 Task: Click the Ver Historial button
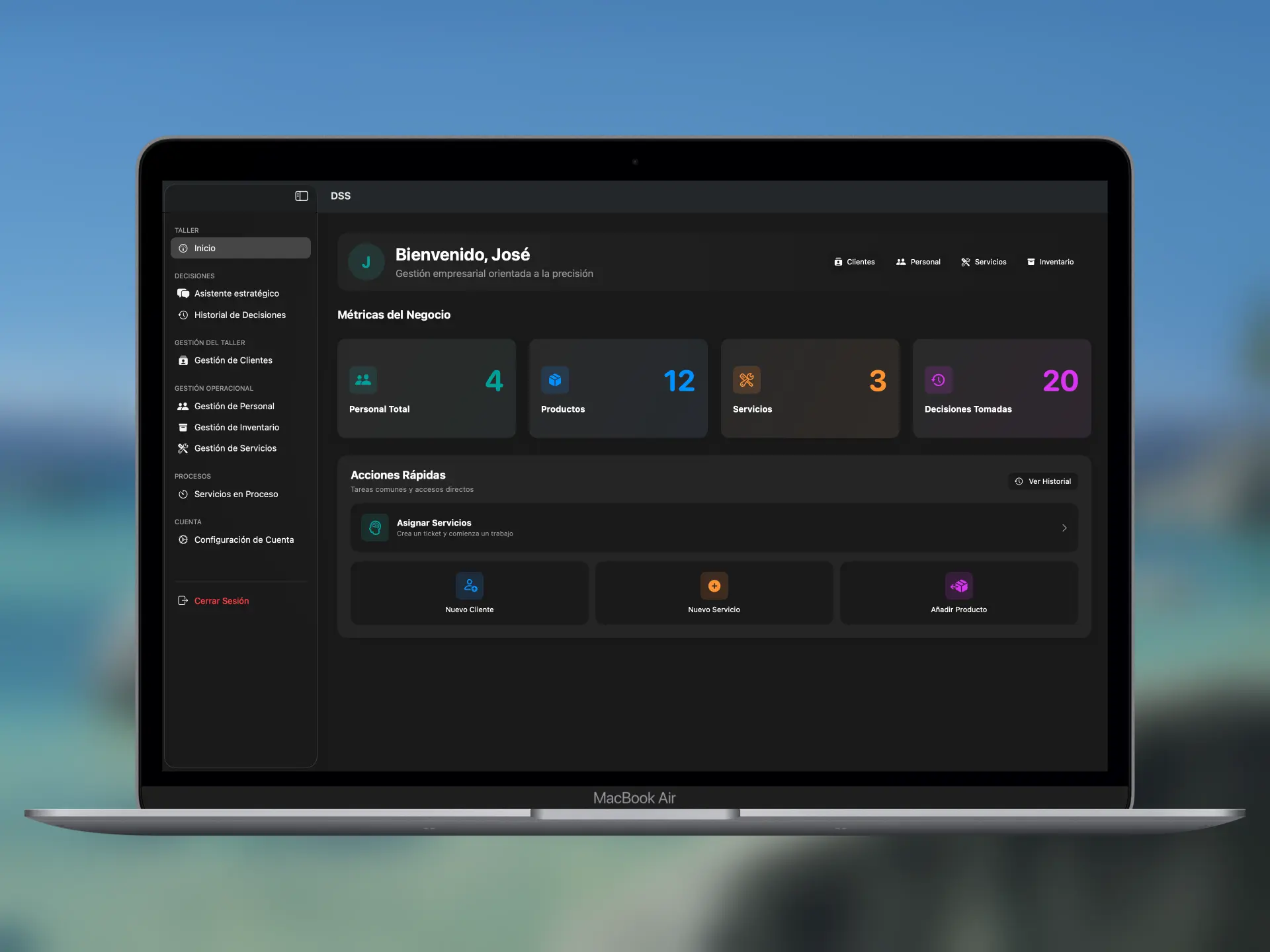(x=1042, y=481)
